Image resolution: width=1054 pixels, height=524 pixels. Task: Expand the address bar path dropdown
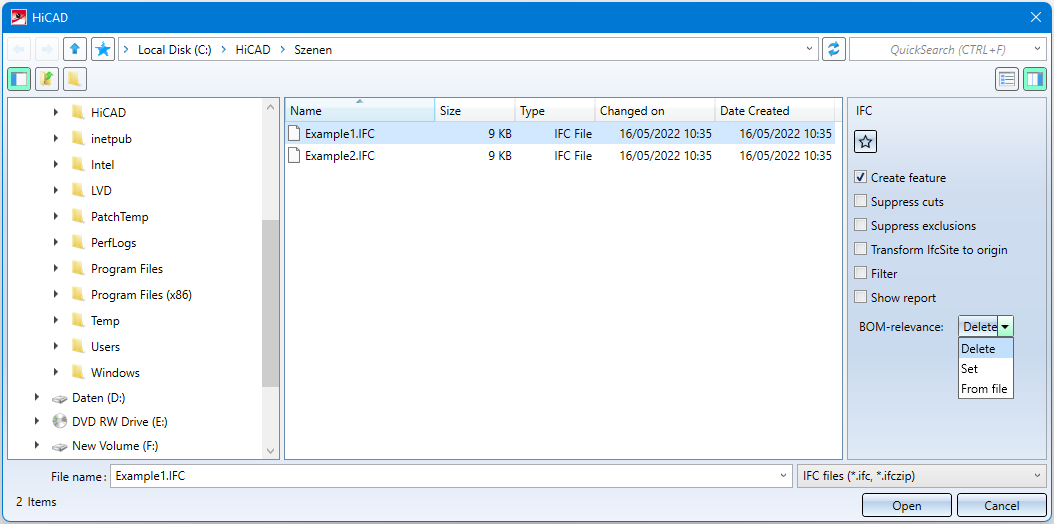810,49
